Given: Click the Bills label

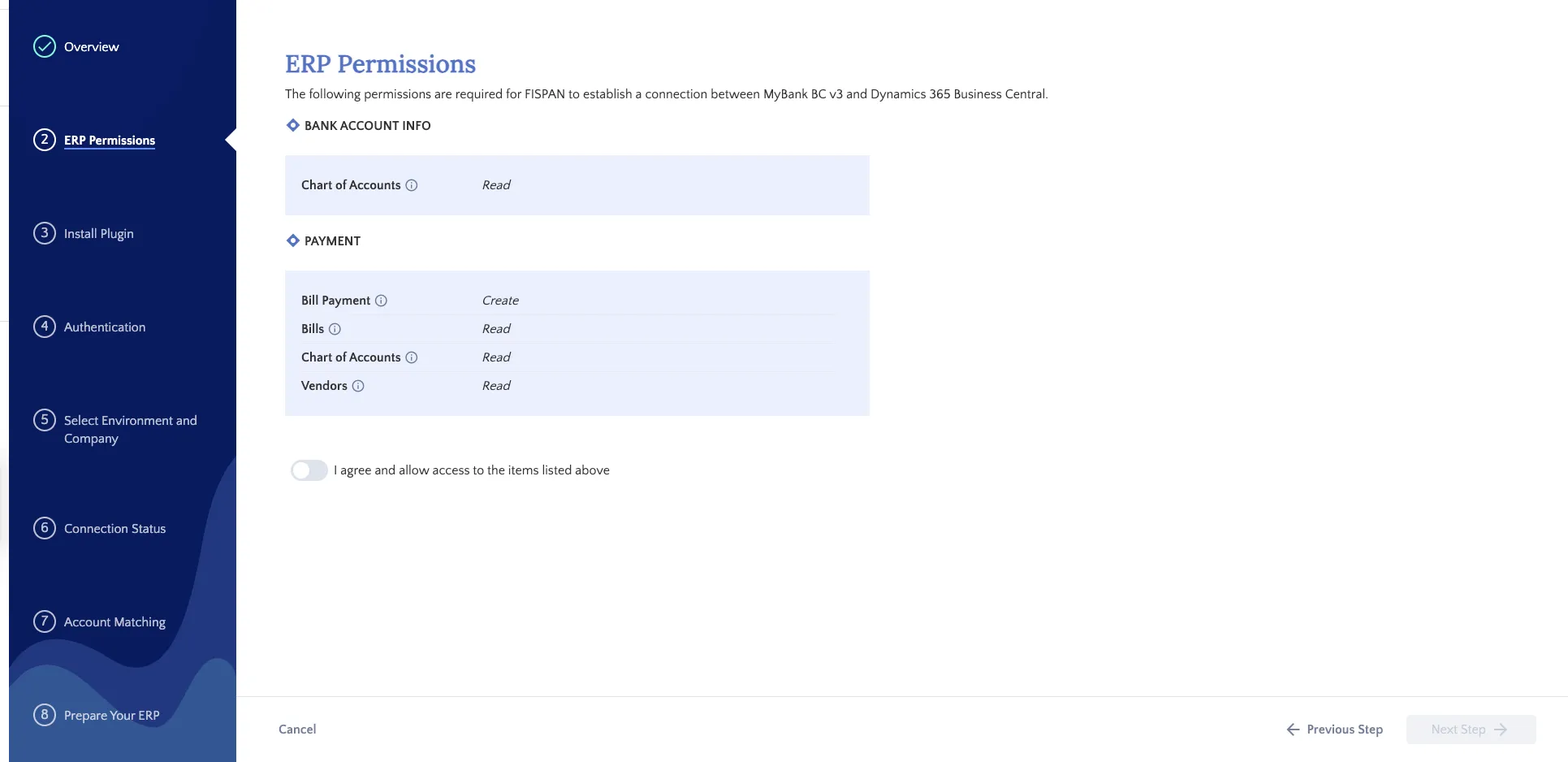Looking at the screenshot, I should point(313,329).
